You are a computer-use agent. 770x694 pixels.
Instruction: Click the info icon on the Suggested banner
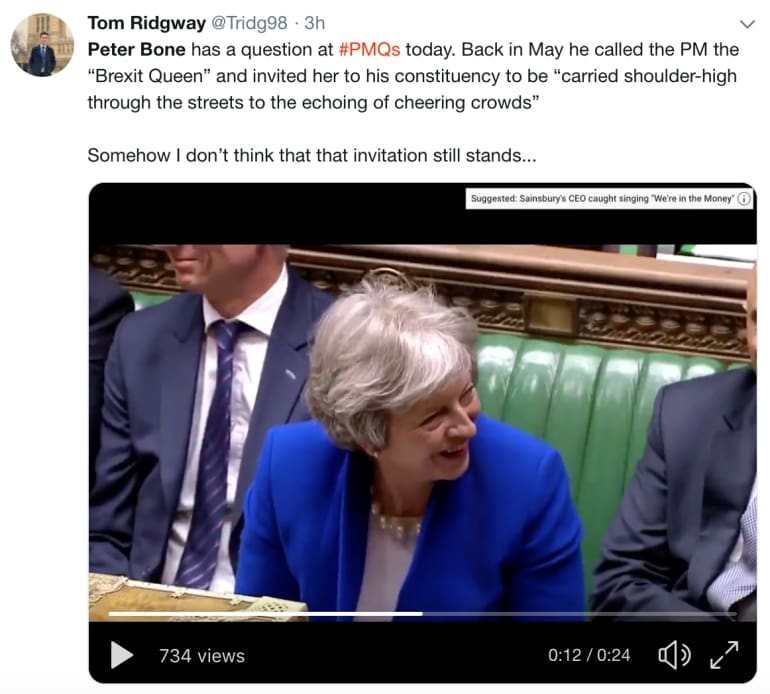(744, 198)
